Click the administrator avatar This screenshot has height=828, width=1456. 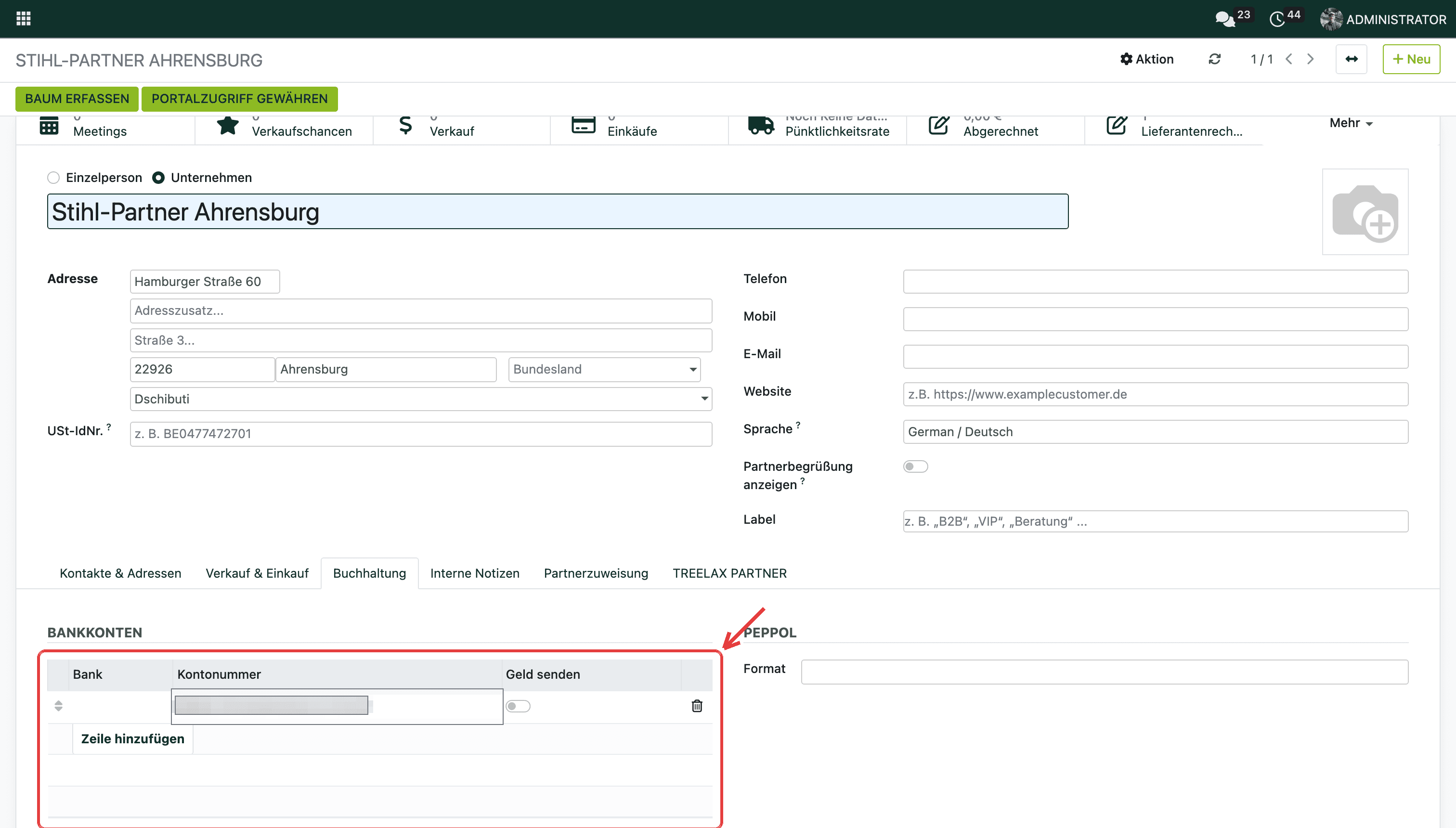[x=1331, y=19]
